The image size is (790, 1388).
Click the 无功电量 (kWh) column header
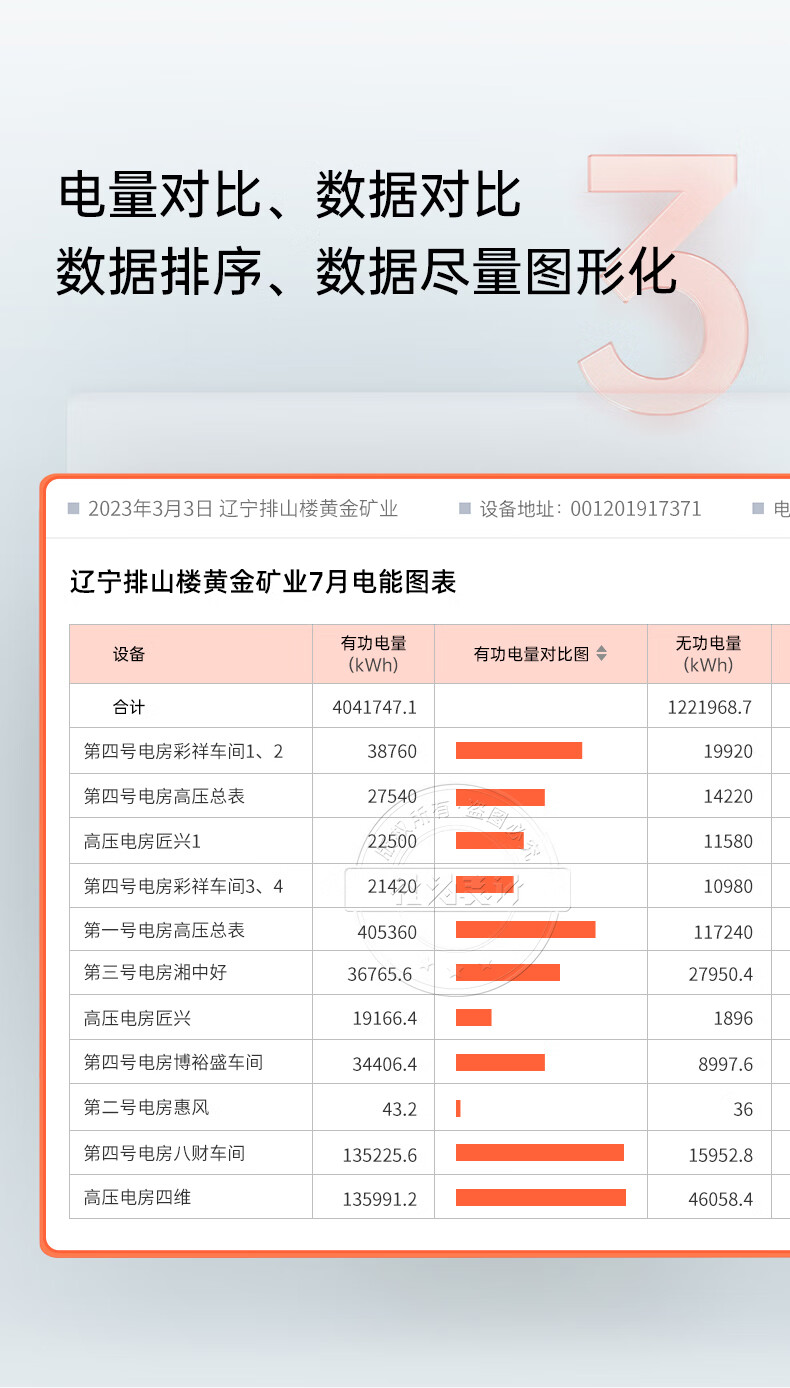(x=708, y=654)
